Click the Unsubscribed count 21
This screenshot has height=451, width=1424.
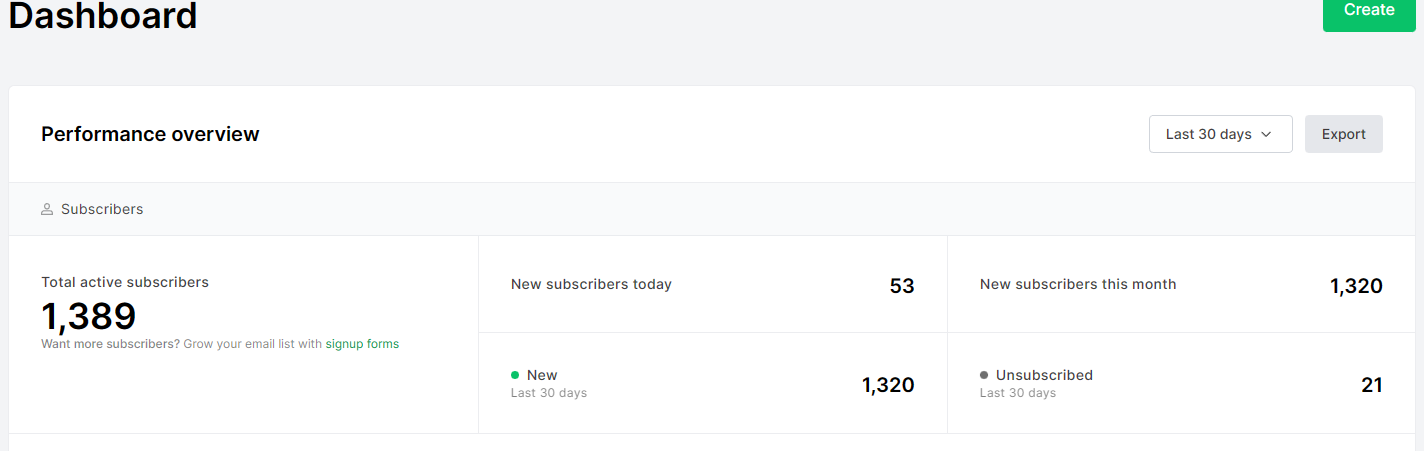point(1371,385)
